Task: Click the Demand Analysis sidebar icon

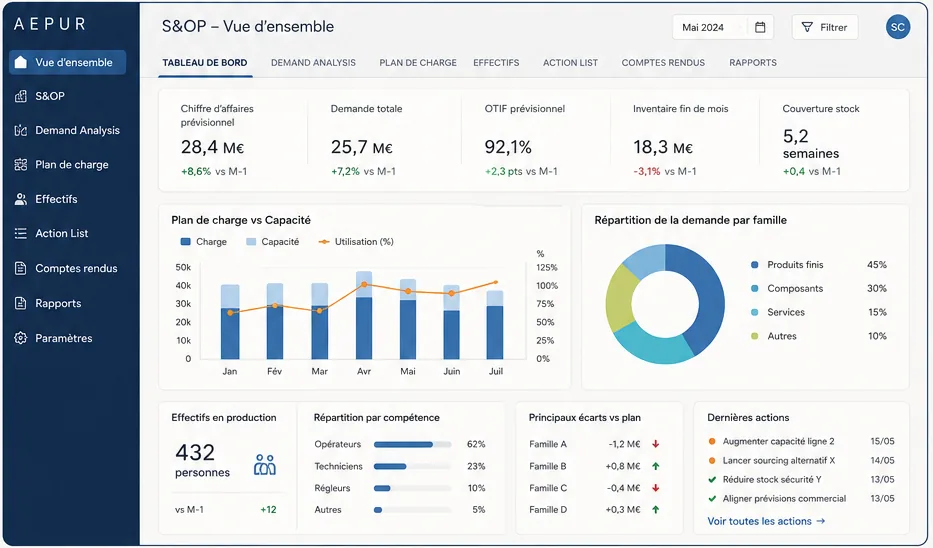Action: (x=20, y=130)
